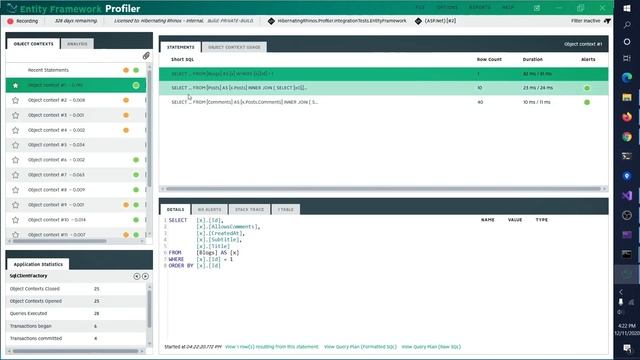640x360 pixels.
Task: Click orange alert dot on Object context #4
Action: (x=126, y=130)
